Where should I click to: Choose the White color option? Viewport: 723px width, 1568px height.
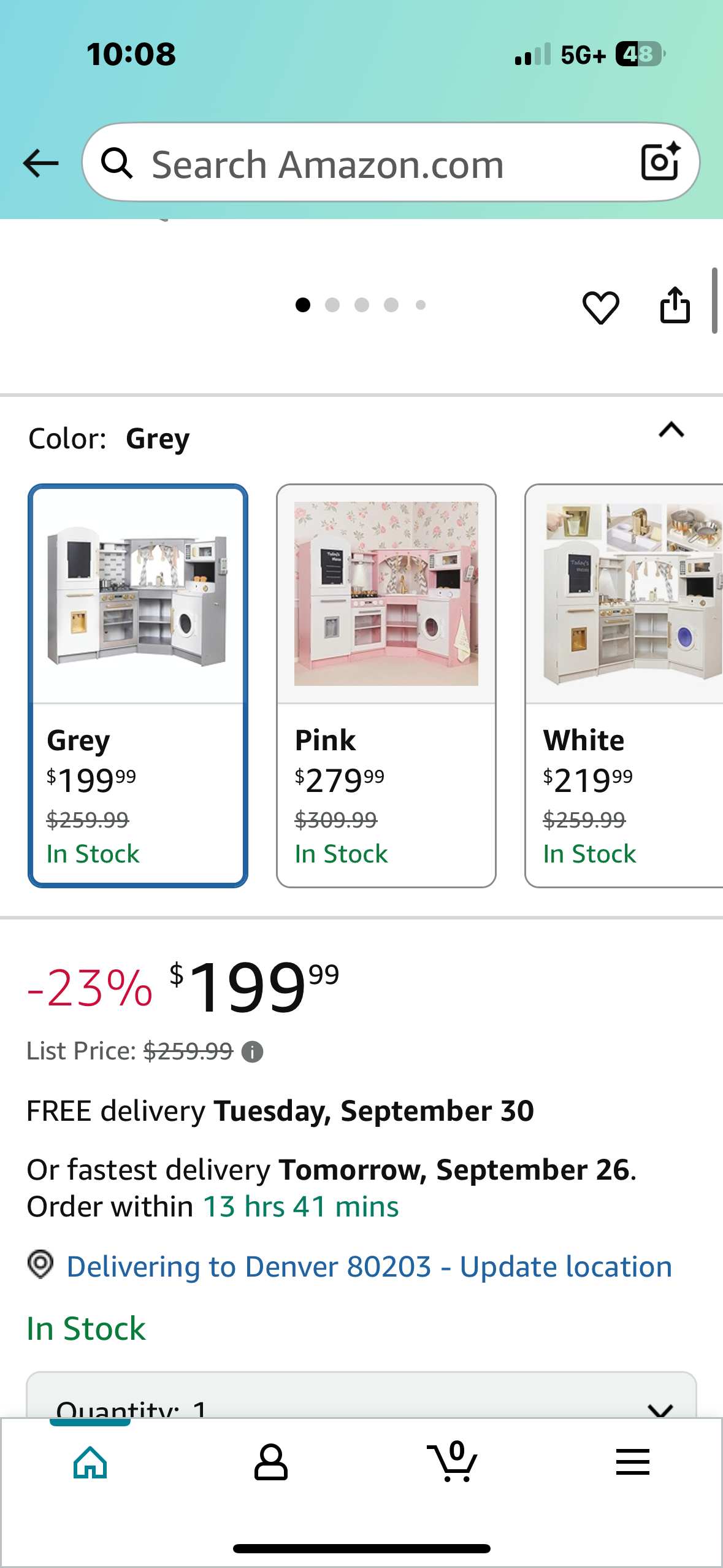(624, 685)
